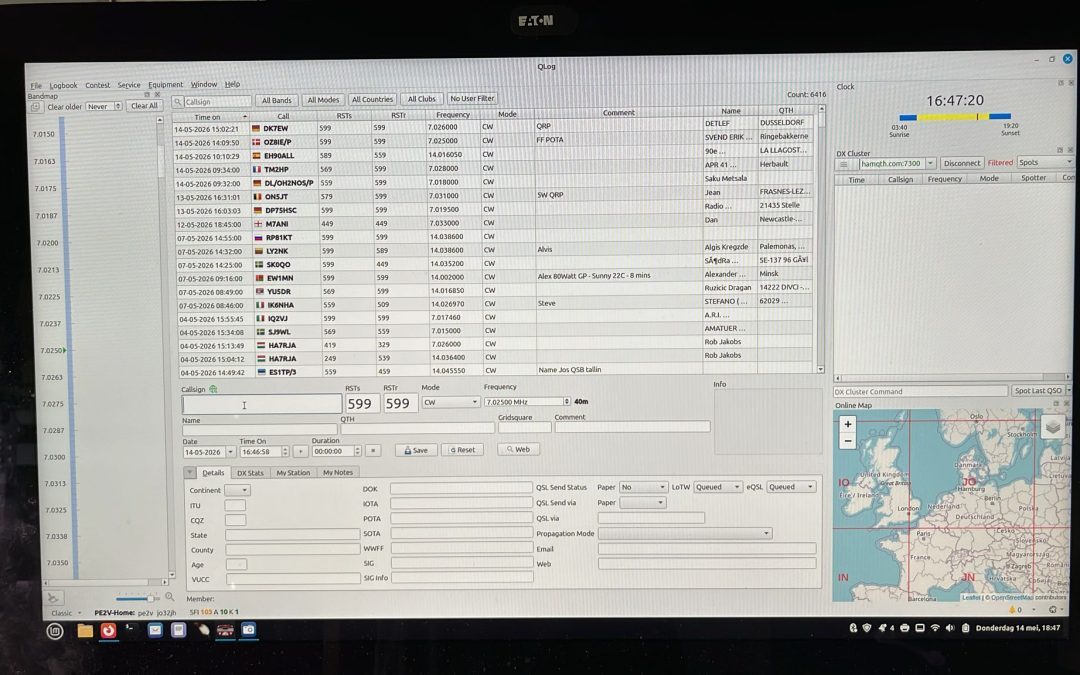The width and height of the screenshot is (1080, 675).
Task: Open the Clear older Never dropdown
Action: tap(104, 107)
